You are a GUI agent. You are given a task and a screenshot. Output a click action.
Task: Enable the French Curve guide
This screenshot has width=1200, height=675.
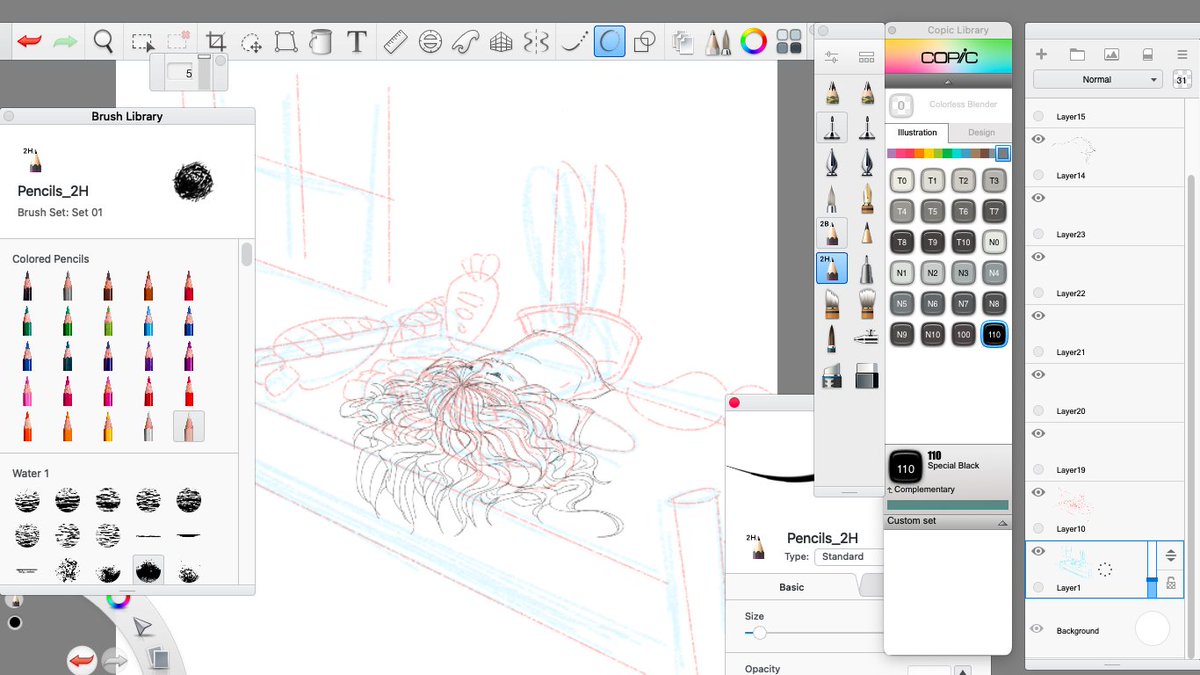point(466,41)
